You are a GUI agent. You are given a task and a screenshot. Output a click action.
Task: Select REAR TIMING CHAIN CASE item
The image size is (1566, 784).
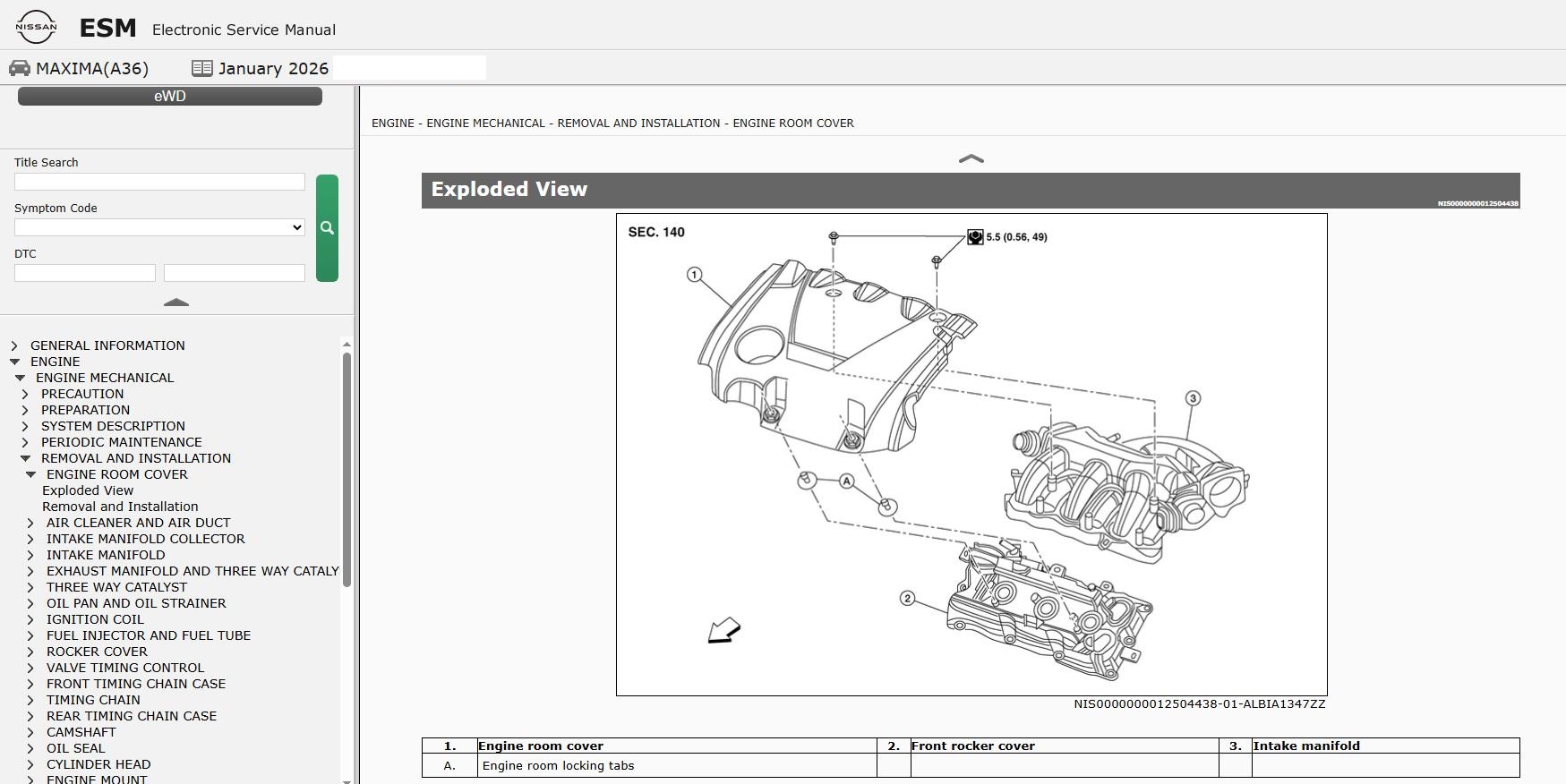pyautogui.click(x=132, y=716)
